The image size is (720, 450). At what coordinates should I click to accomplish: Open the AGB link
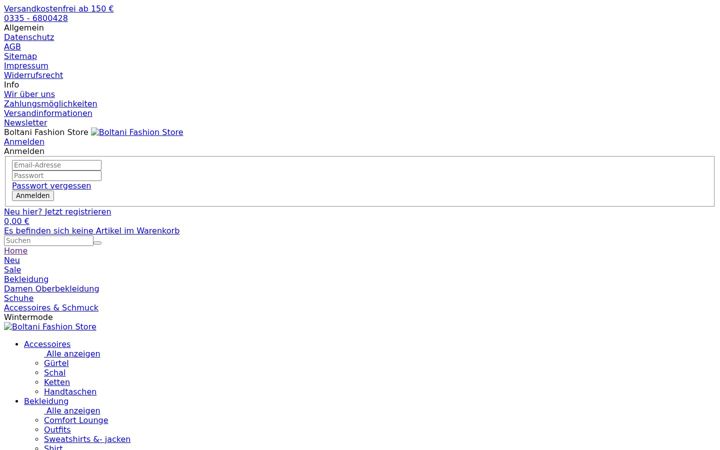[x=12, y=47]
